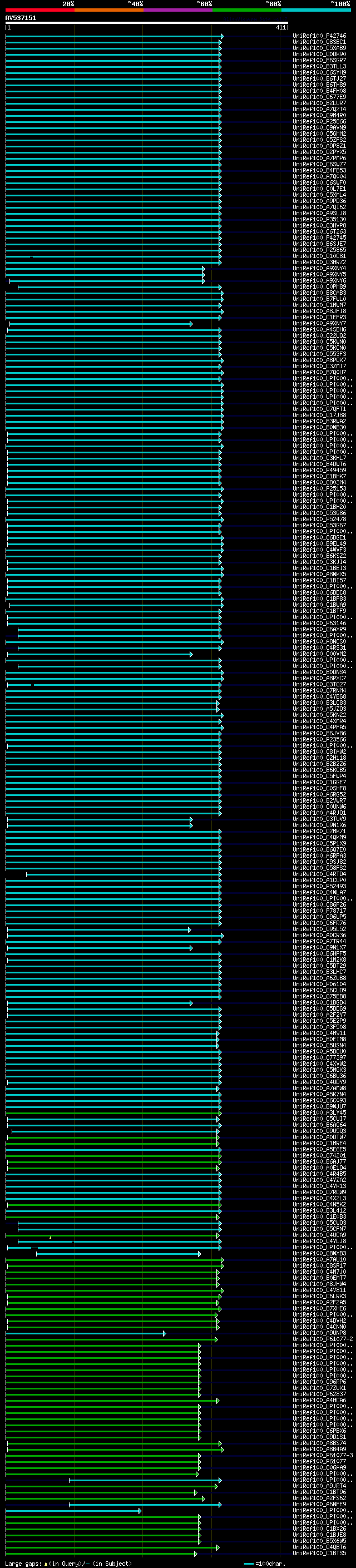Image resolution: width=356 pixels, height=1568 pixels.
Task: Select the UniRef100_Q9AVN9 label
Action: pos(319,128)
